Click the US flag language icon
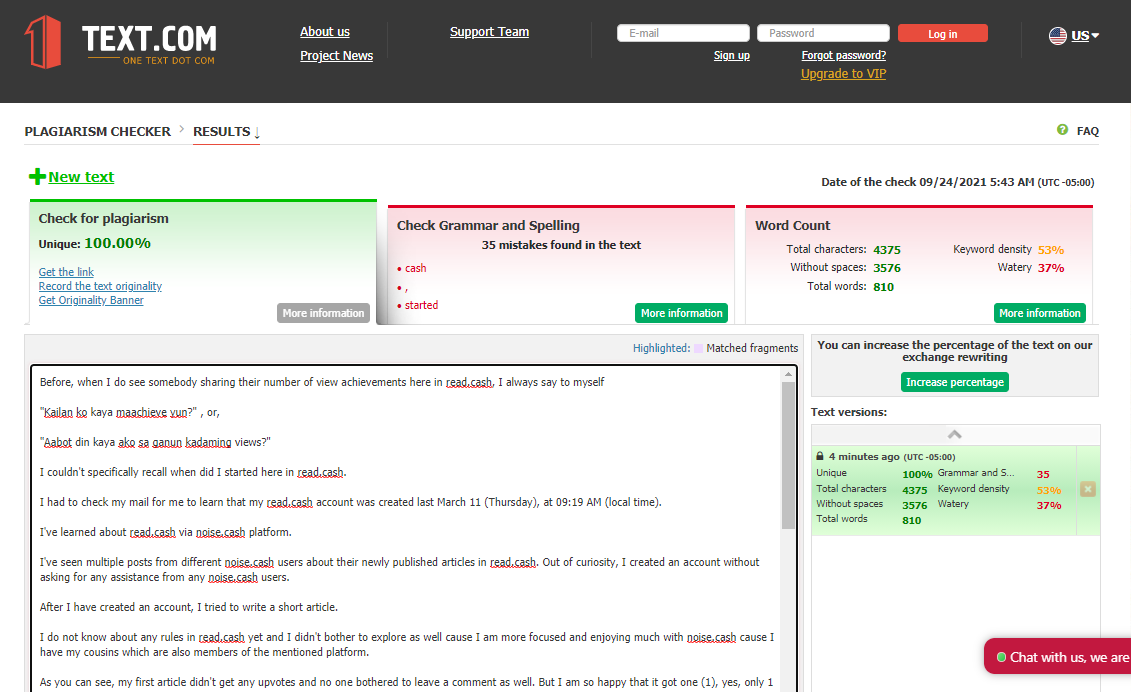 1057,35
